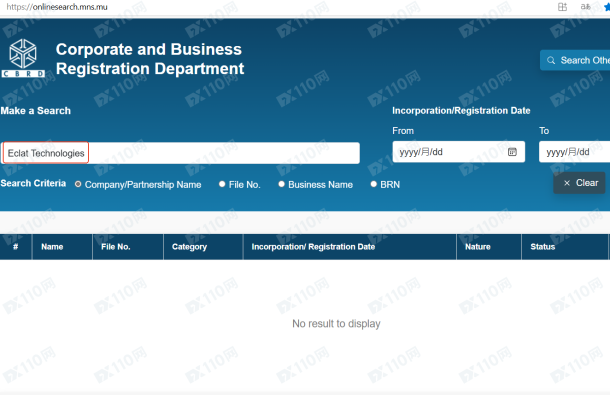Open the From date calendar picker icon
This screenshot has height=395, width=610.
[x=512, y=152]
